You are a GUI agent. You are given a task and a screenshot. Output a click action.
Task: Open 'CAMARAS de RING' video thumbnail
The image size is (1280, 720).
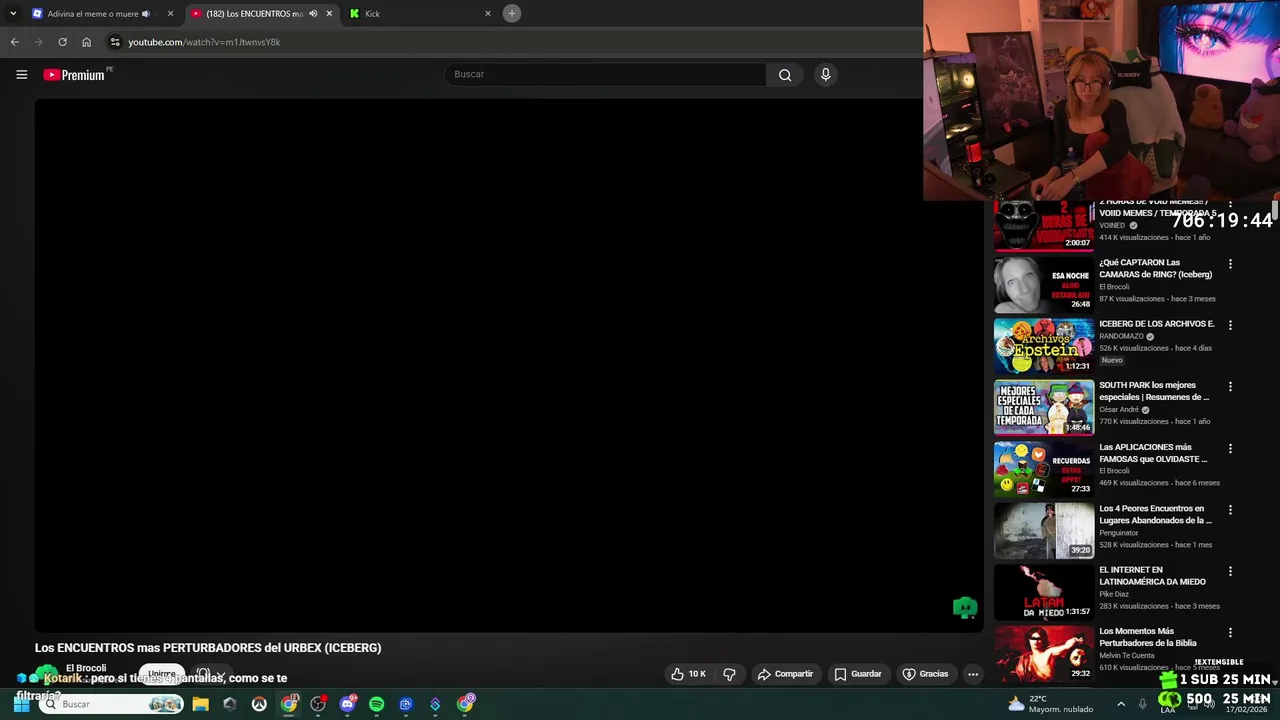point(1044,285)
